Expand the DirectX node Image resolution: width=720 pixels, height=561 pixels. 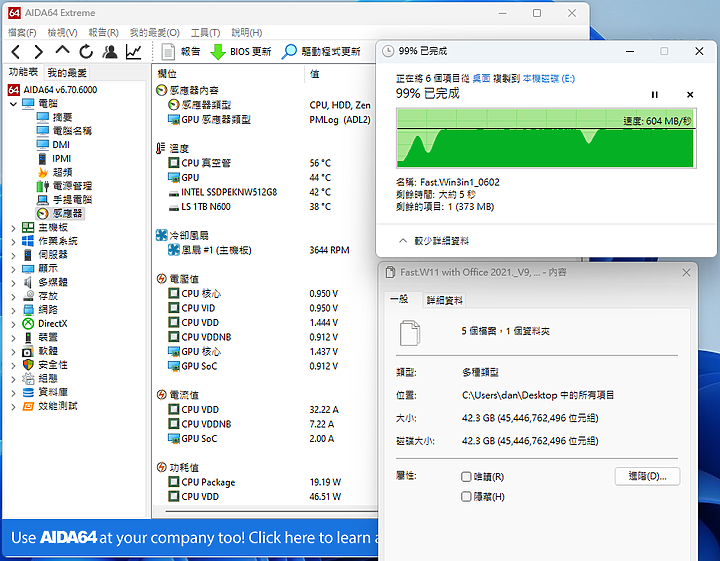[13, 324]
